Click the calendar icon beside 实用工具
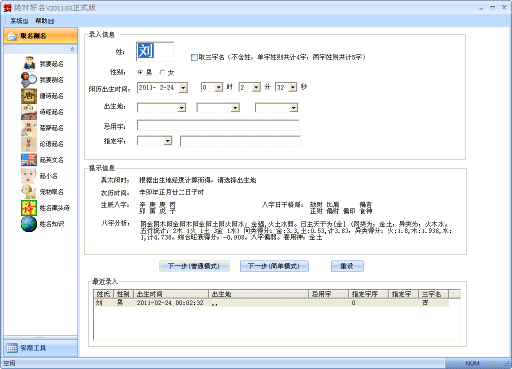Viewport: 512px width, 369px height. click(12, 348)
